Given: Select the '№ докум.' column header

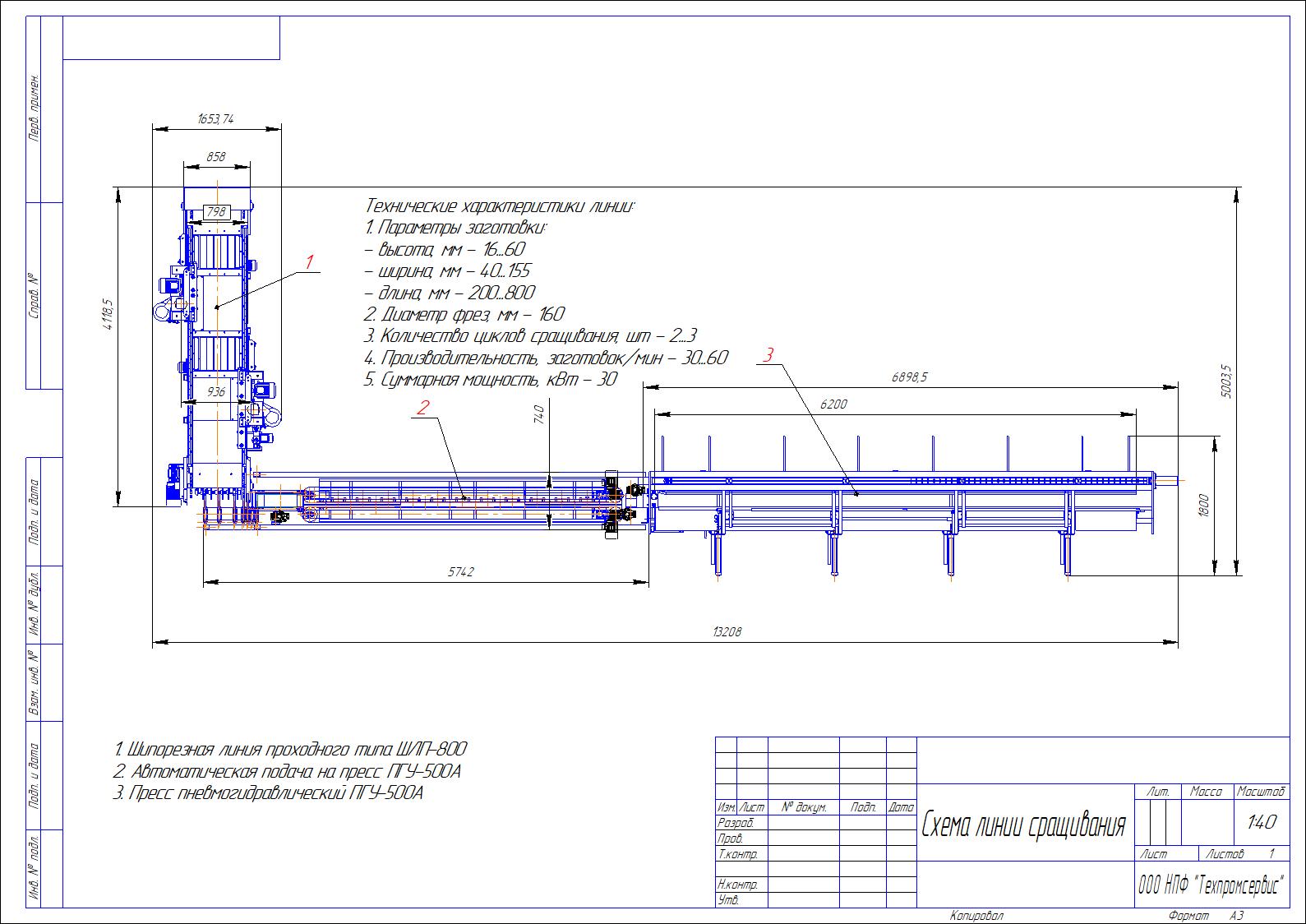Looking at the screenshot, I should click(x=804, y=807).
